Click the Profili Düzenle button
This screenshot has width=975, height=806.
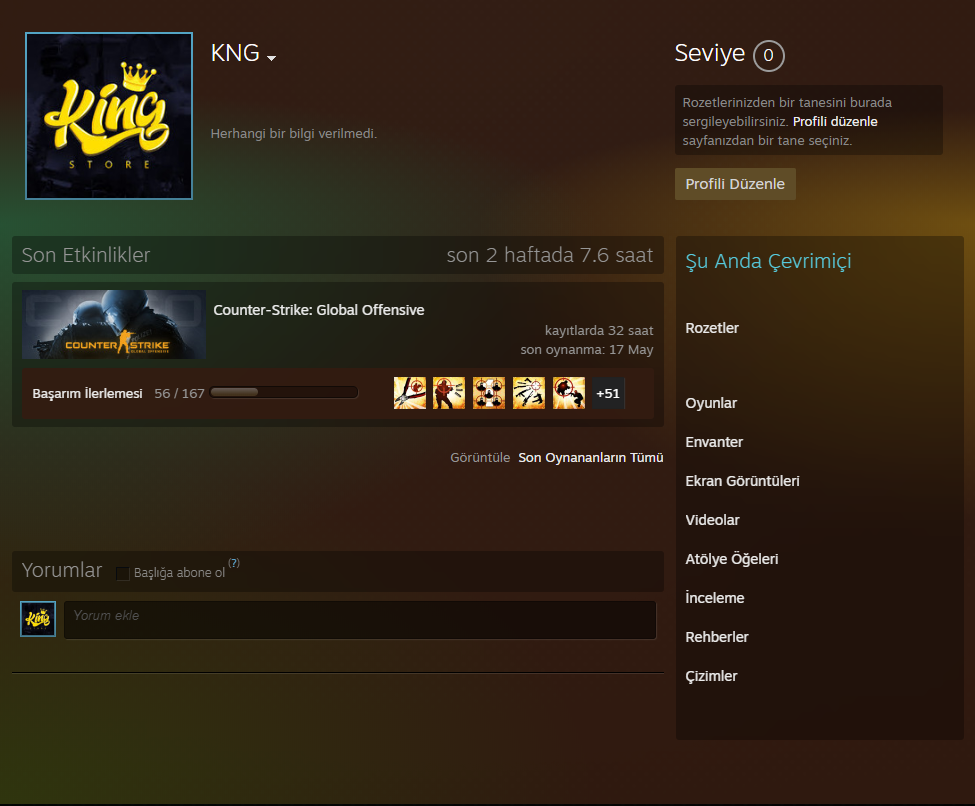pyautogui.click(x=735, y=184)
